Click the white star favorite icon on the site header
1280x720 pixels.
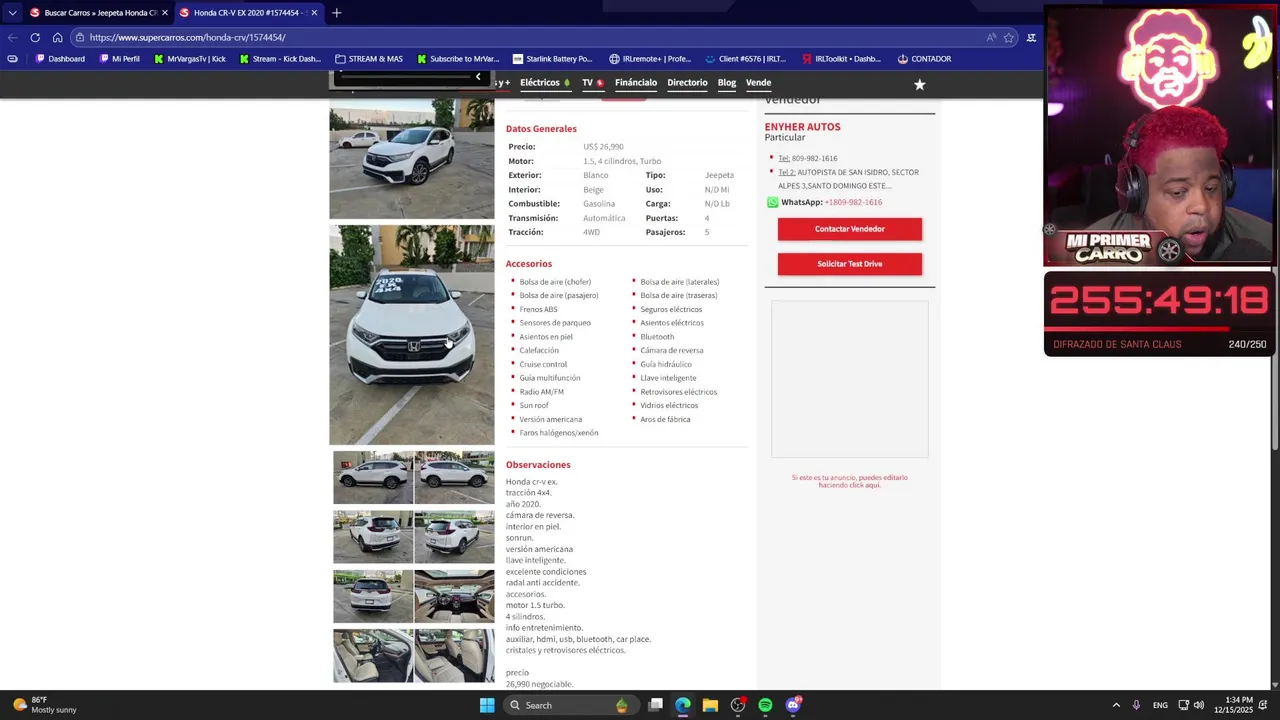pyautogui.click(x=920, y=85)
